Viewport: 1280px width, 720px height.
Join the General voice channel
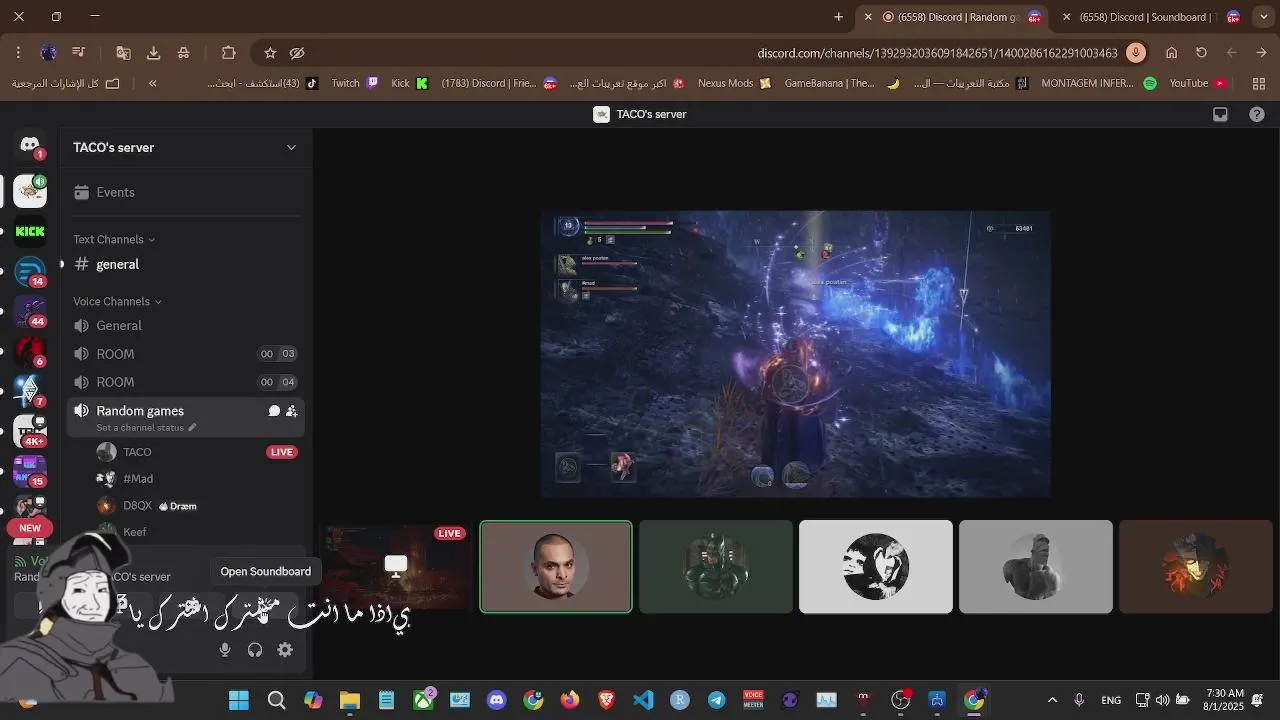pyautogui.click(x=185, y=326)
